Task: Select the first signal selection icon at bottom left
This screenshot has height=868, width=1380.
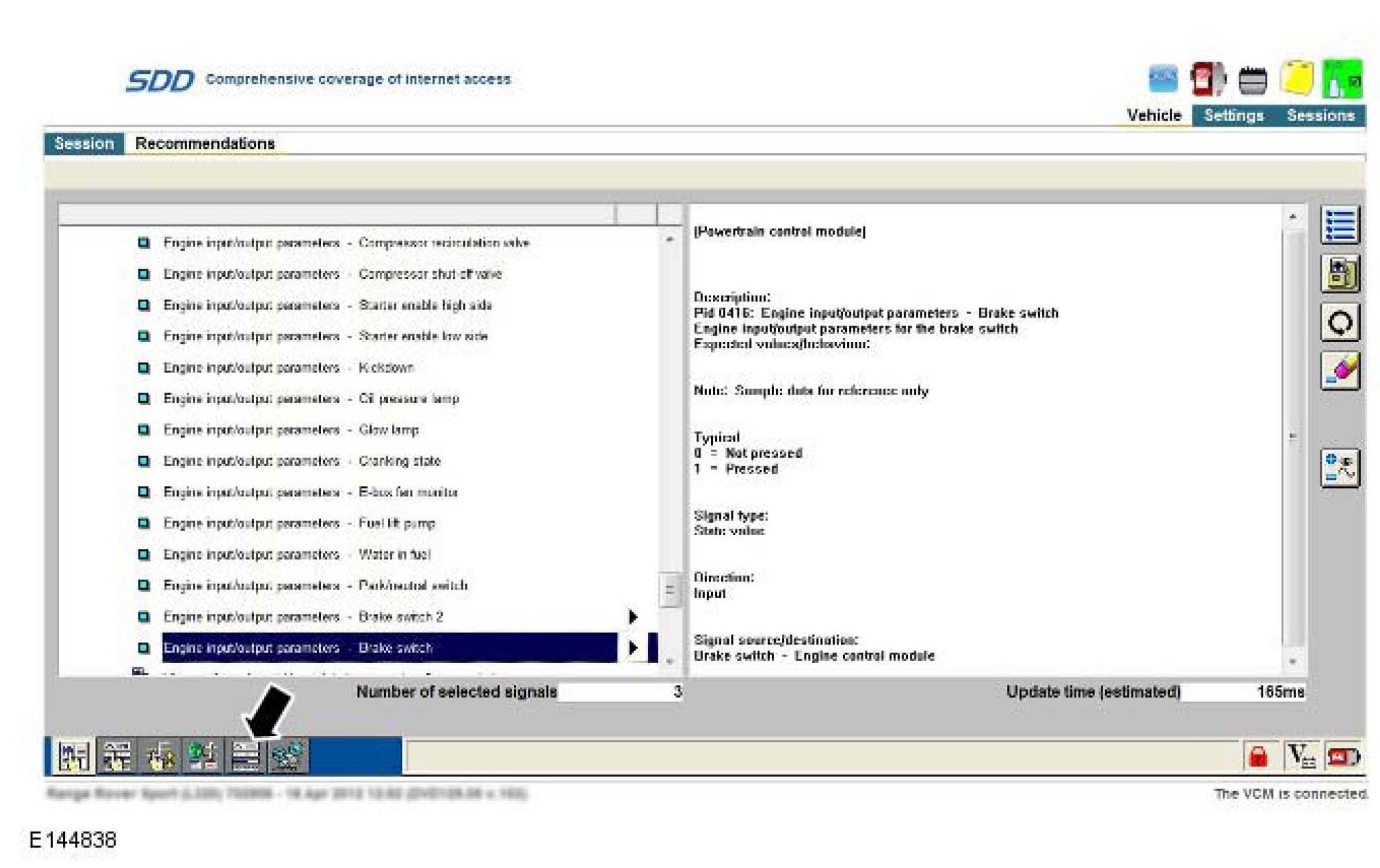Action: 74,756
